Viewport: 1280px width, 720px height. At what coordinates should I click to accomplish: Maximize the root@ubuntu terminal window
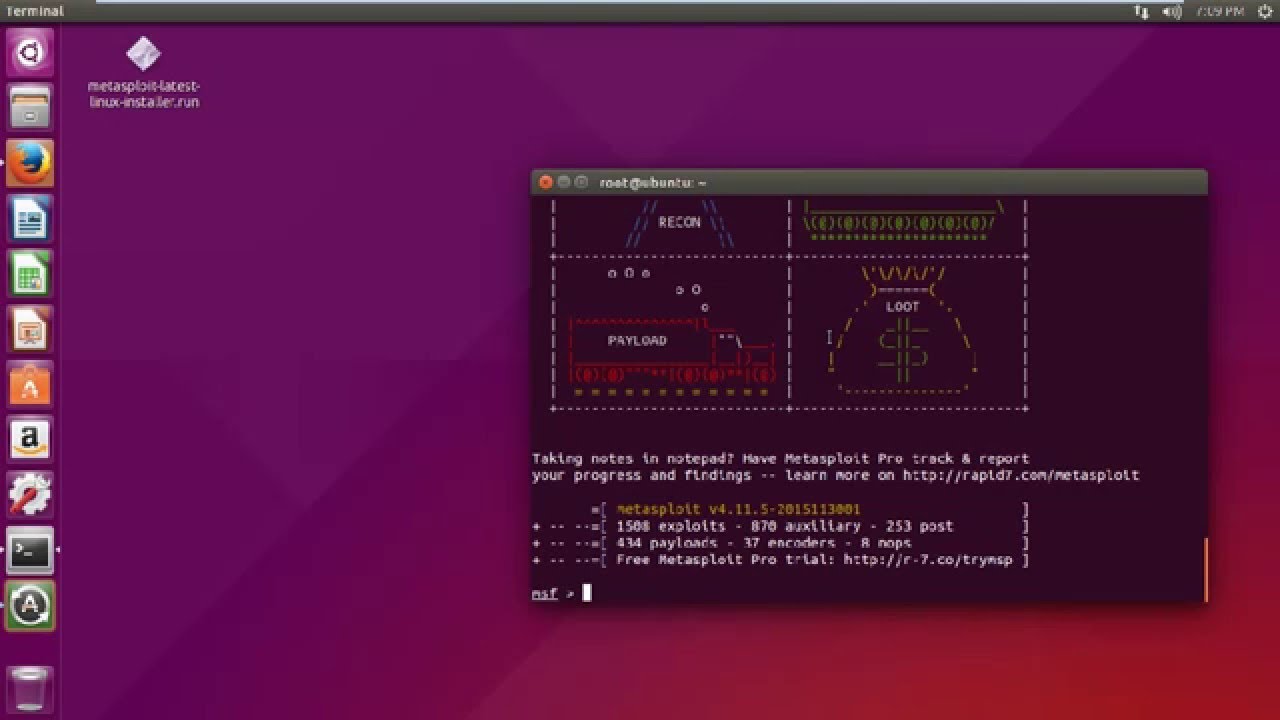(581, 182)
